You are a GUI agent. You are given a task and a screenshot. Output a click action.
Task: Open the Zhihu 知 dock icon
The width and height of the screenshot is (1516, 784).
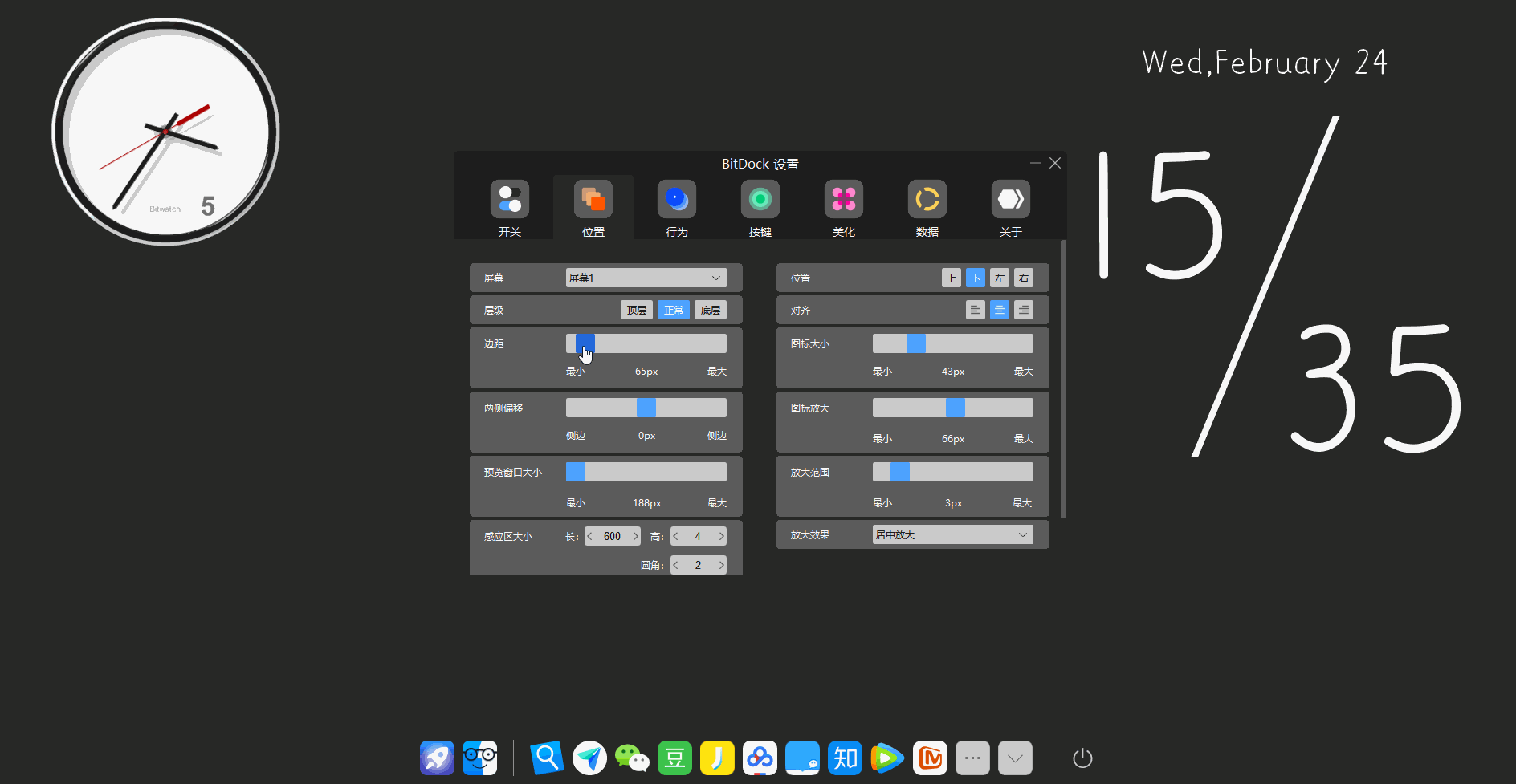845,758
